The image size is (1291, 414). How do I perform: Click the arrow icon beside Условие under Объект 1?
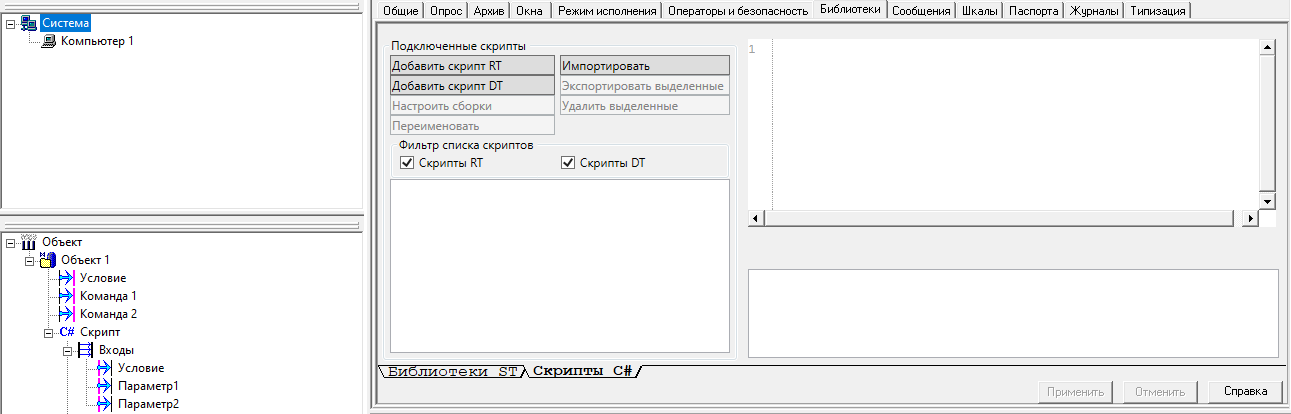click(67, 278)
